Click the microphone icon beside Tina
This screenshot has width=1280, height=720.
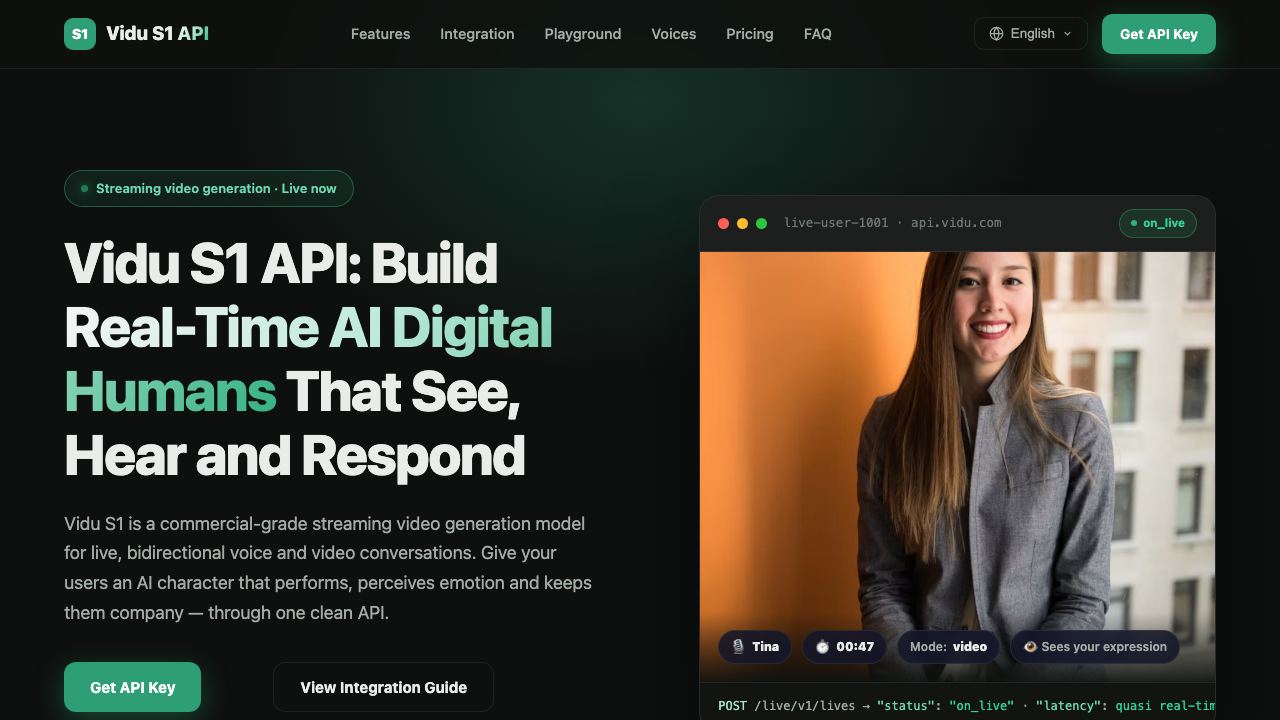coord(738,647)
